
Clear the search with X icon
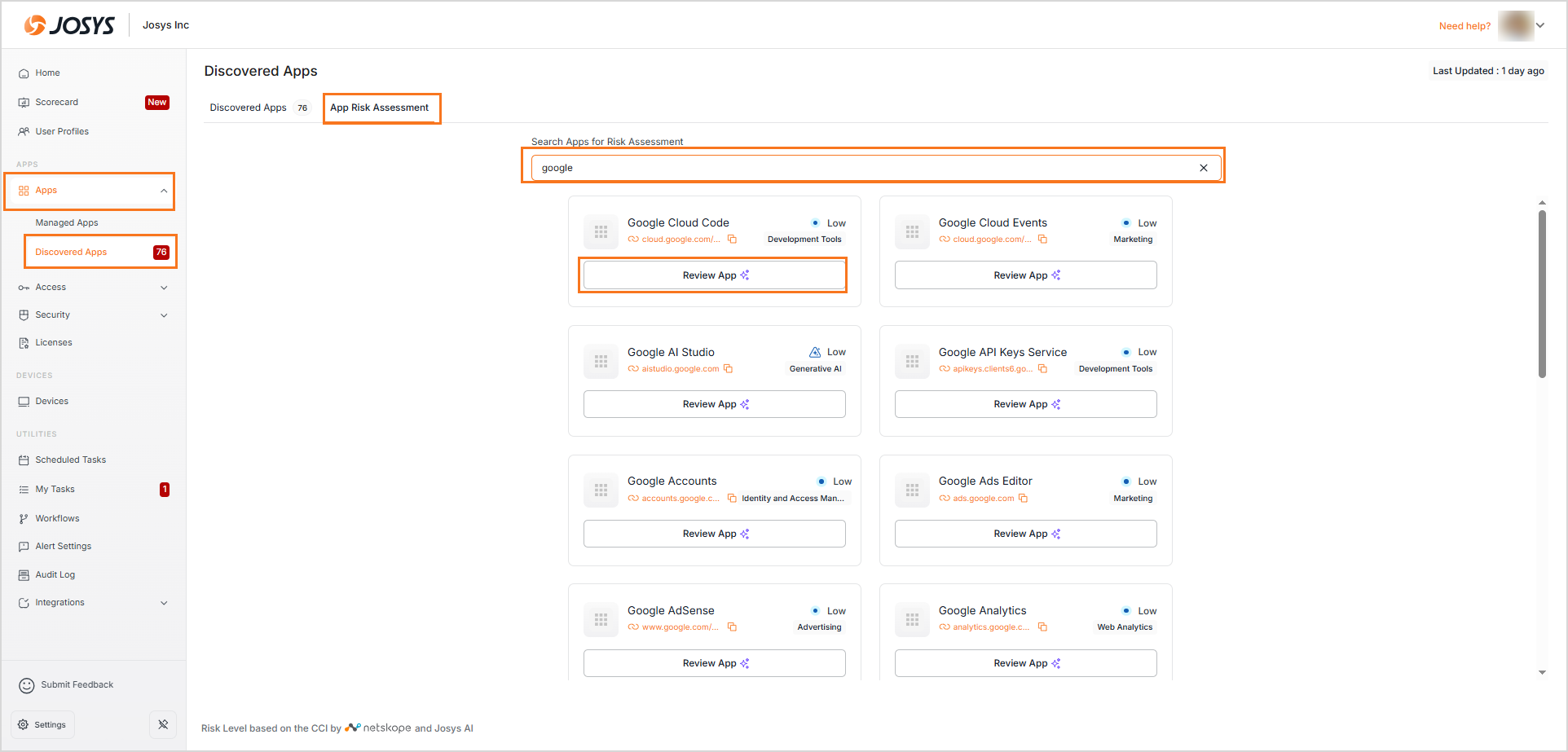coord(1204,168)
